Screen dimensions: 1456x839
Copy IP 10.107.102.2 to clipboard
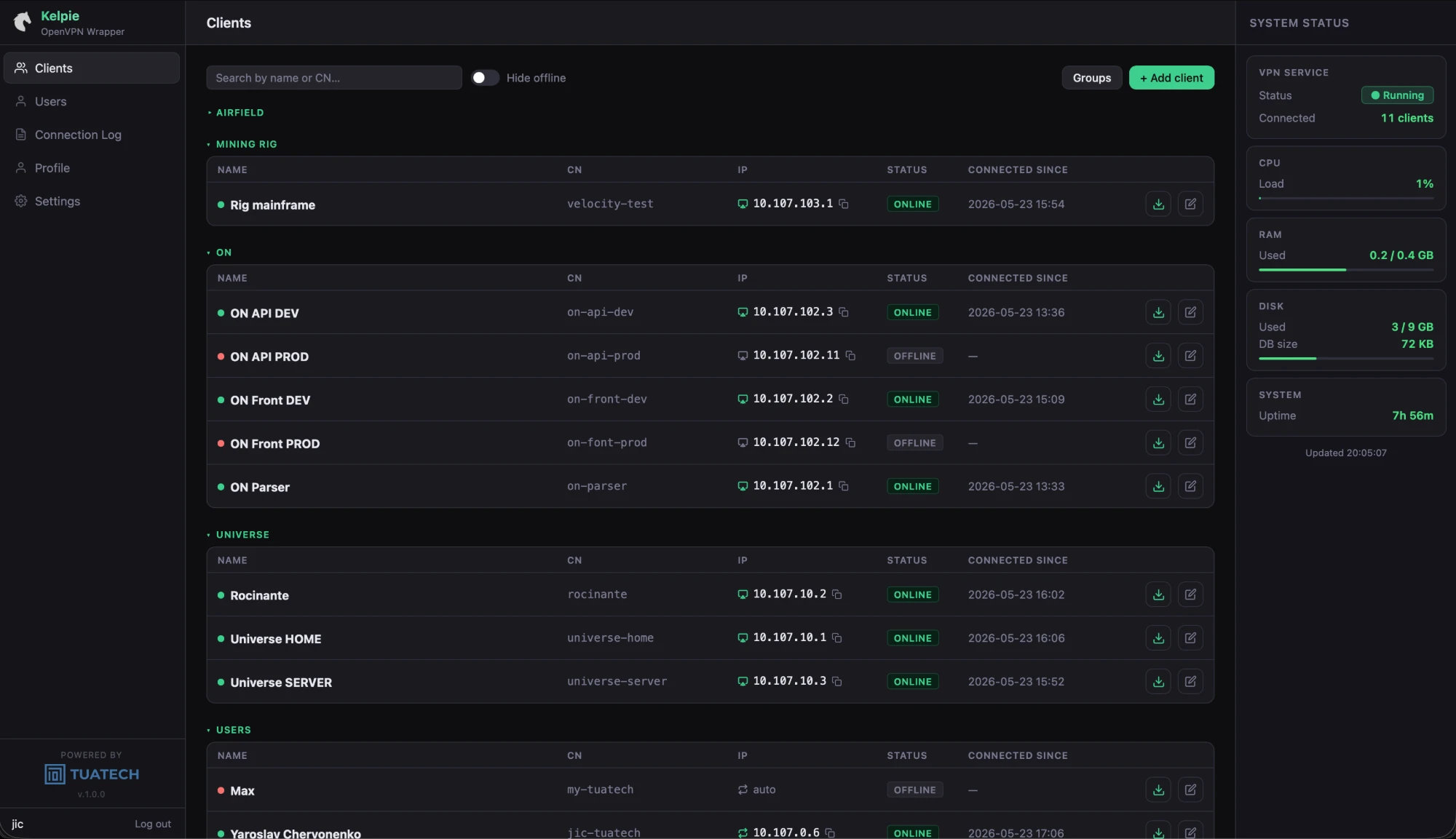pyautogui.click(x=844, y=399)
